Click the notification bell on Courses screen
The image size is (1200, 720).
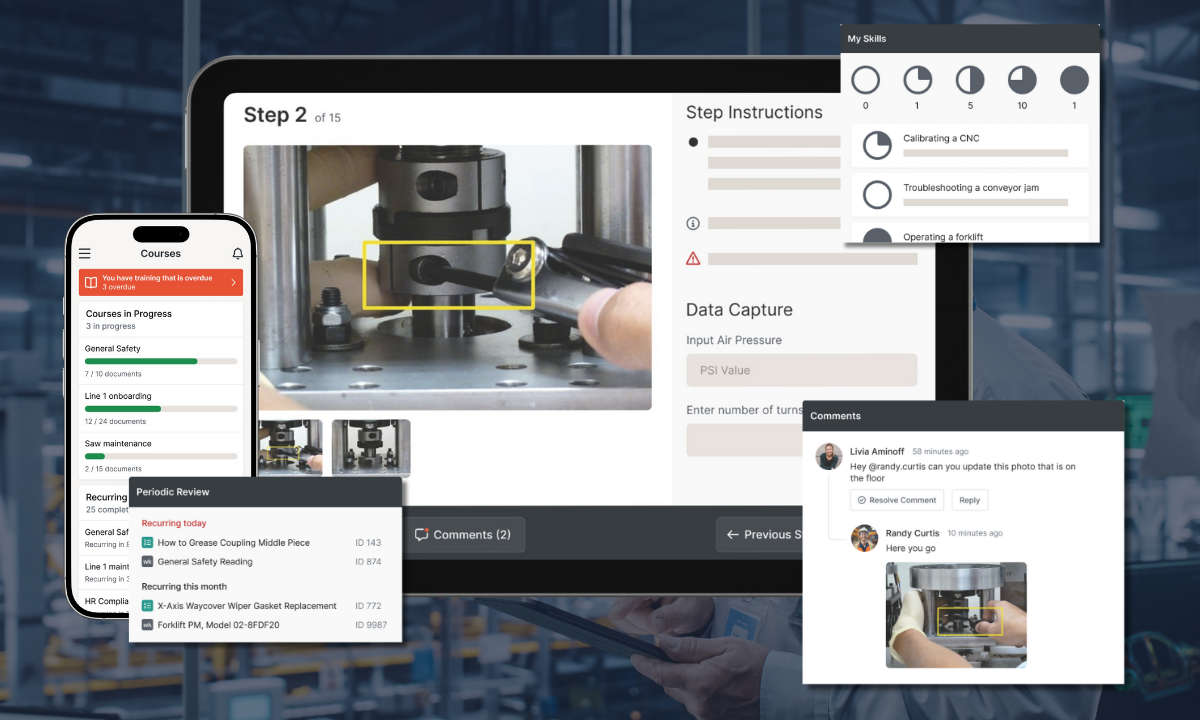(237, 254)
